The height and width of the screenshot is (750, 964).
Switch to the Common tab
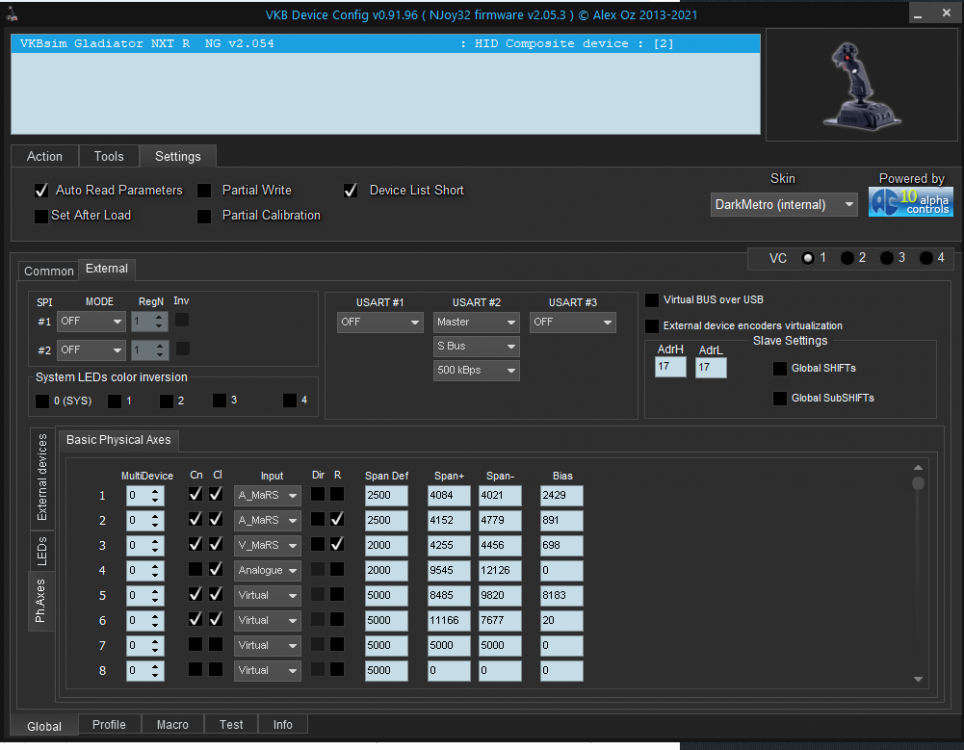coord(48,270)
